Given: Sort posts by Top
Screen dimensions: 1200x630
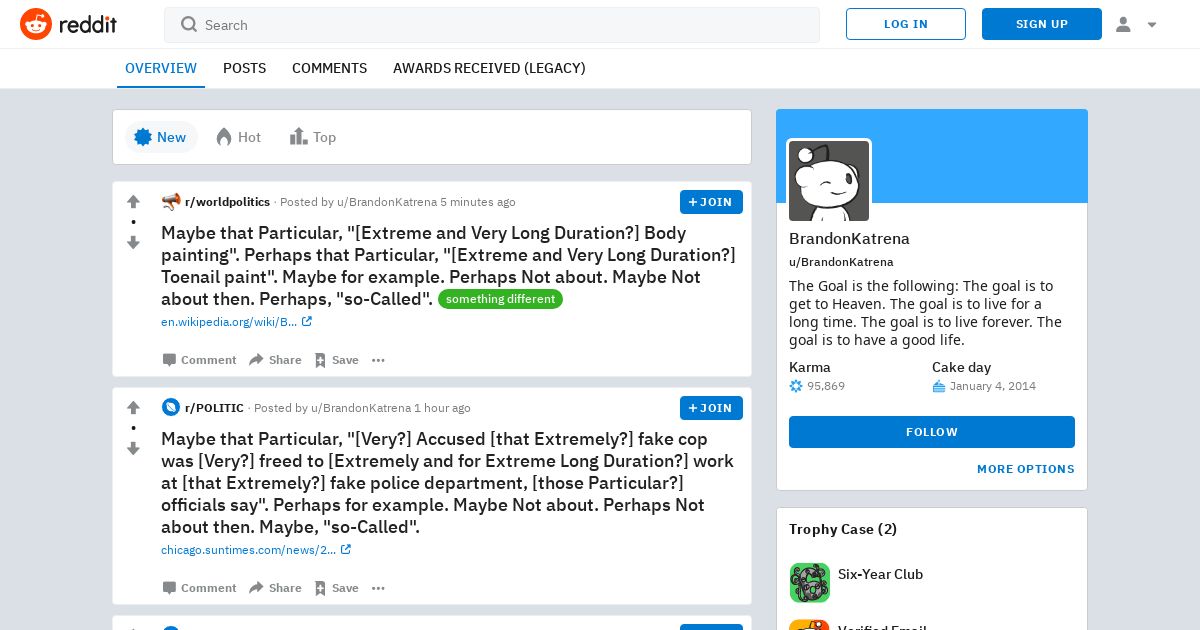Looking at the screenshot, I should 313,137.
